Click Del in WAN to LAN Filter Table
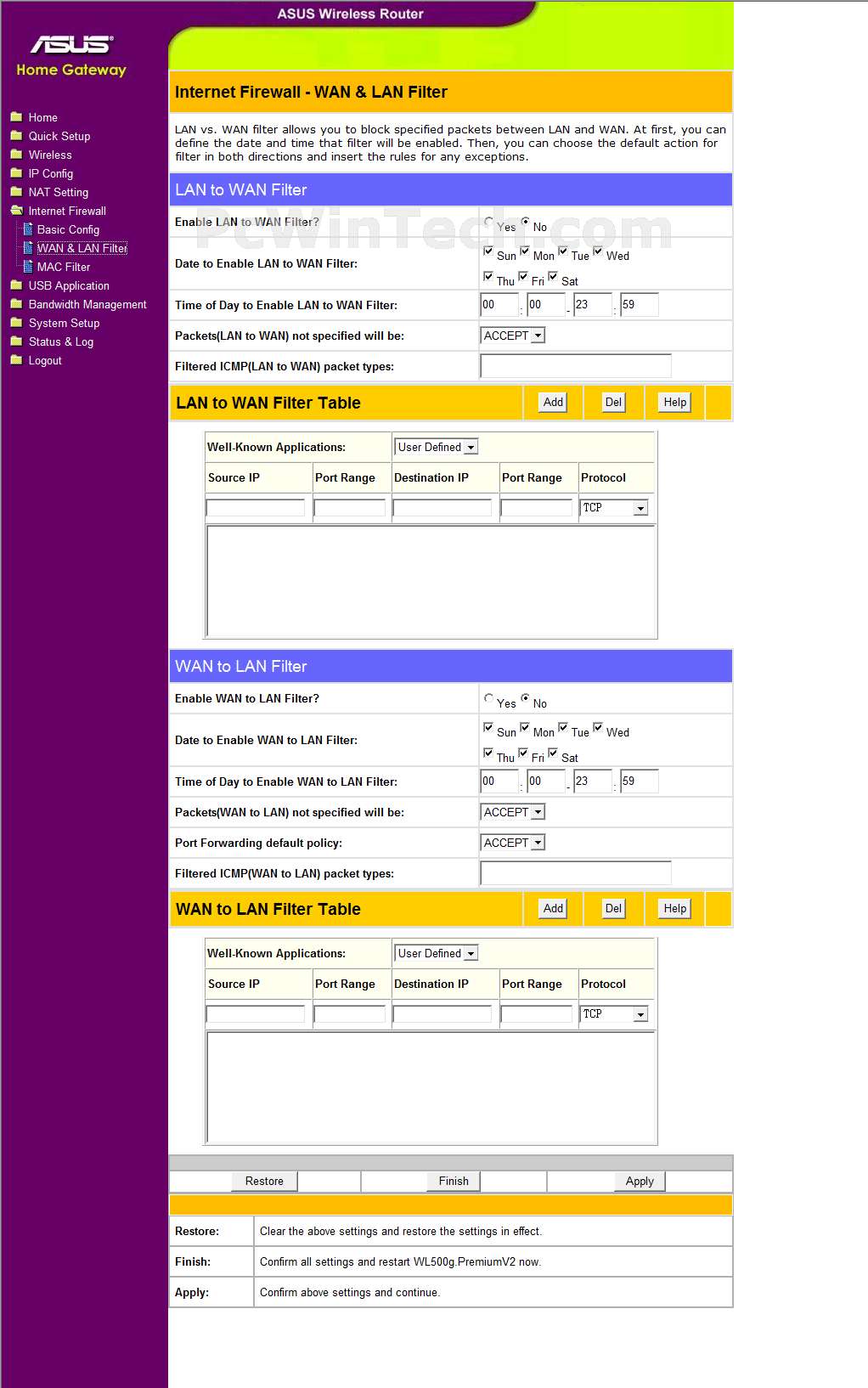Screen dimensions: 868x1388 [613, 908]
